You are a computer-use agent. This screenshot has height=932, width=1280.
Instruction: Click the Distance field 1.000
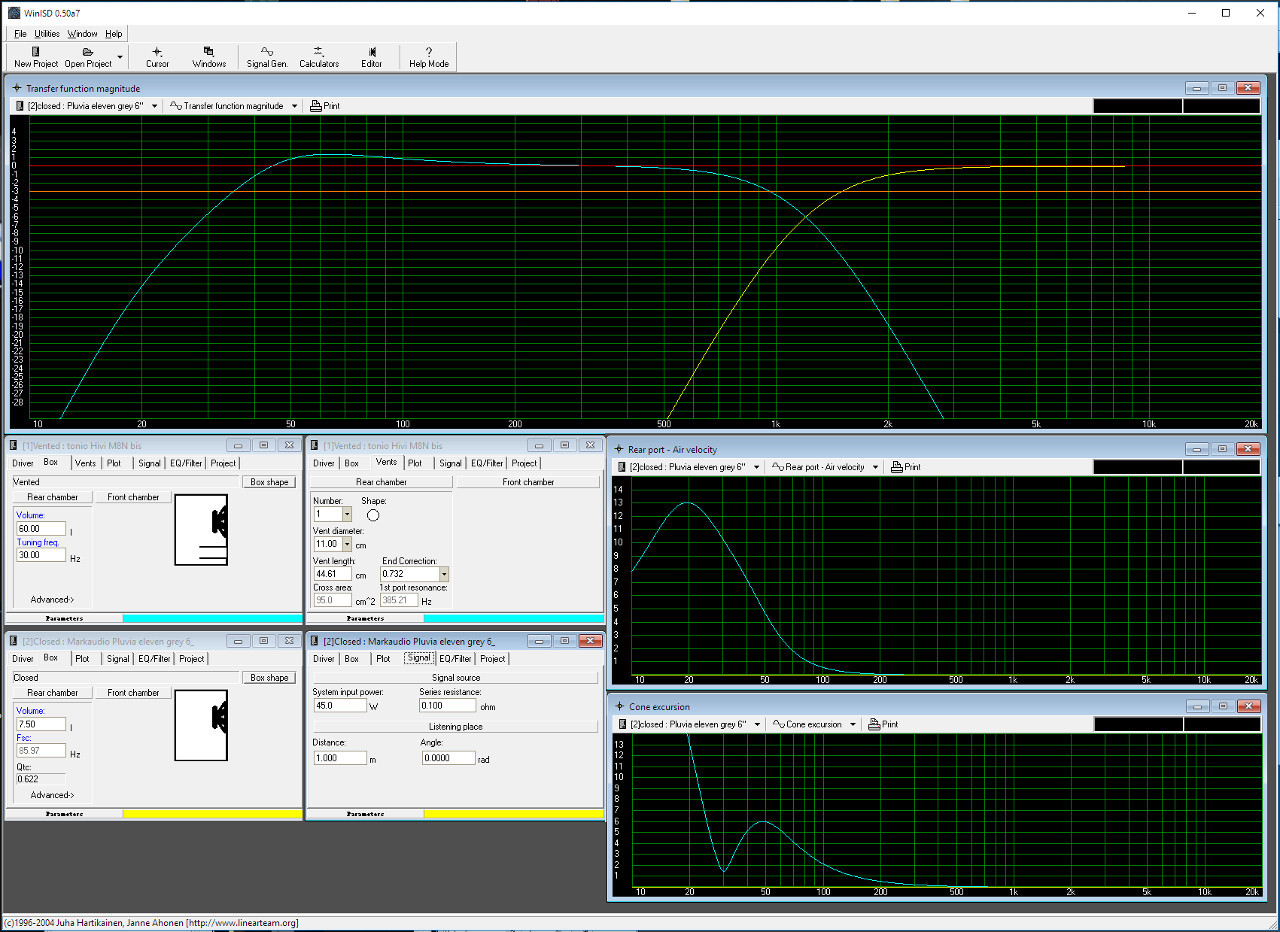point(340,758)
